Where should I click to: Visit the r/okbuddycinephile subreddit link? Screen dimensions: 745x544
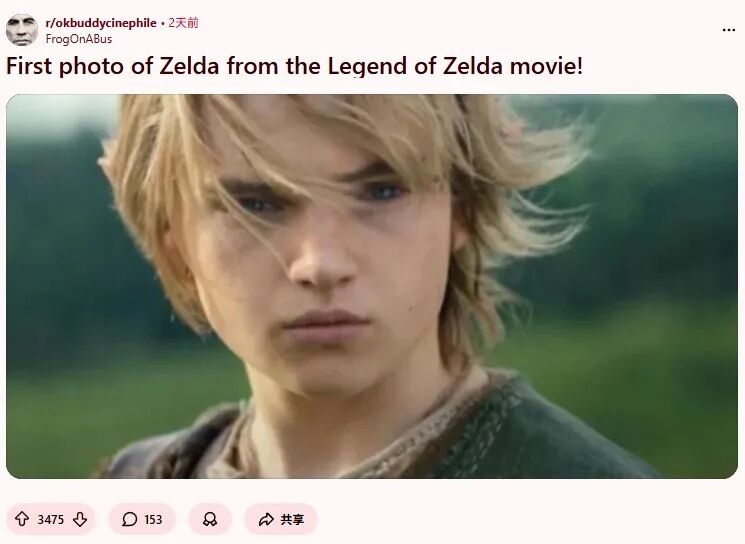click(x=101, y=23)
